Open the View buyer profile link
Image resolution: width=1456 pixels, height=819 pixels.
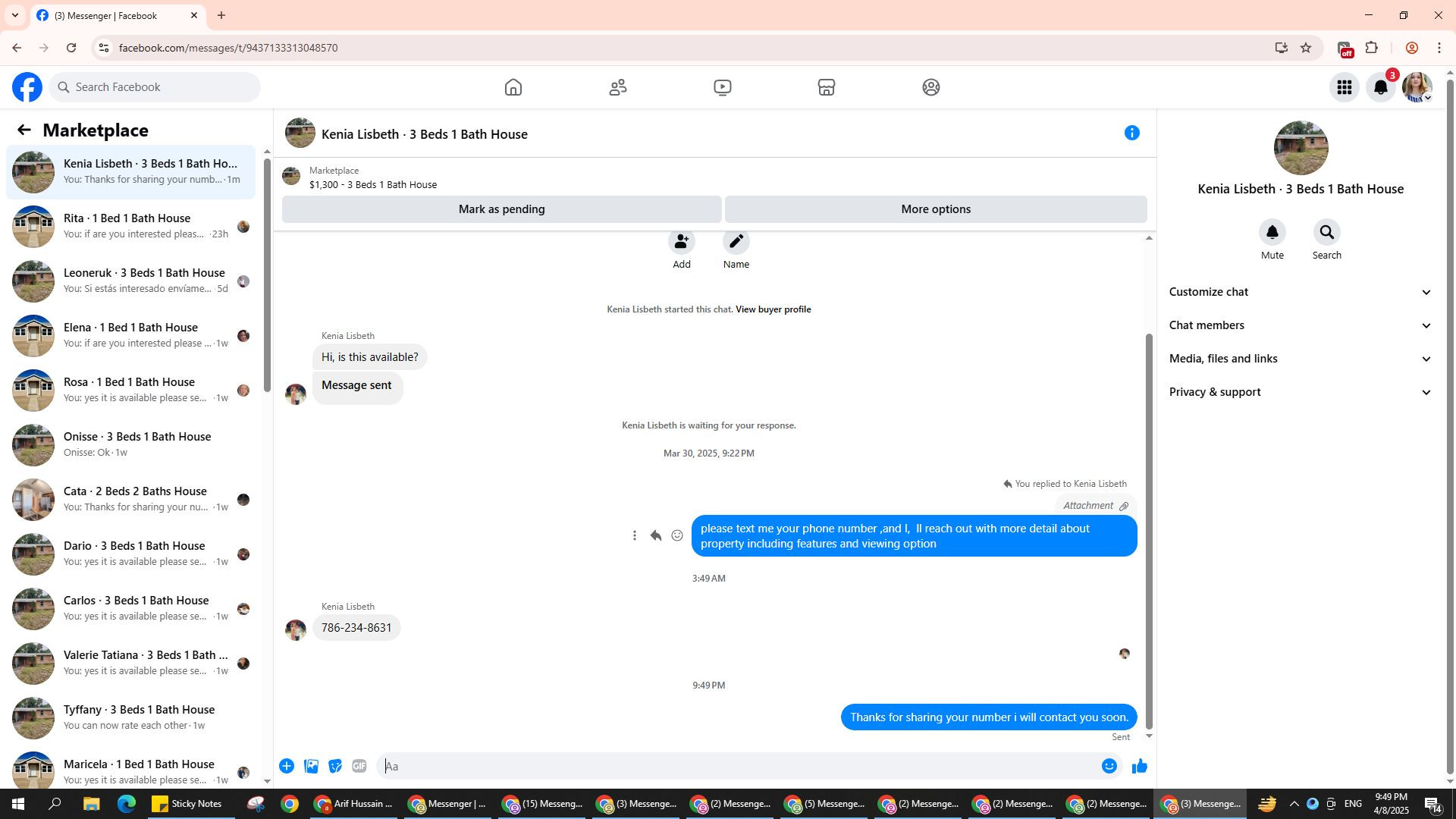point(773,309)
